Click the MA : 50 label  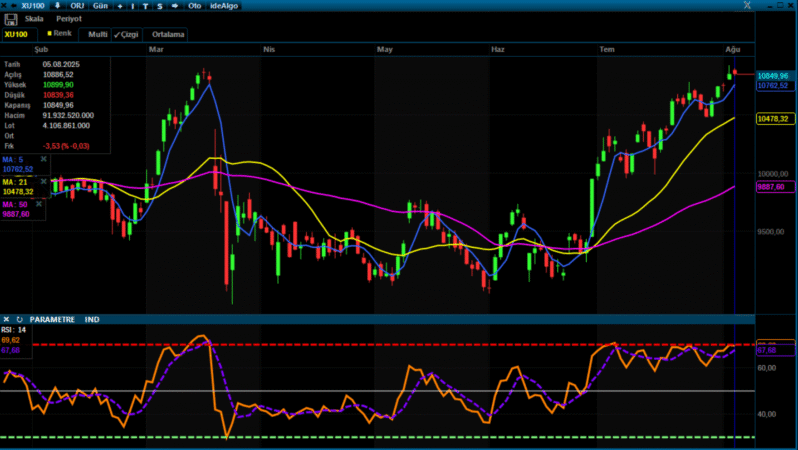coord(15,204)
